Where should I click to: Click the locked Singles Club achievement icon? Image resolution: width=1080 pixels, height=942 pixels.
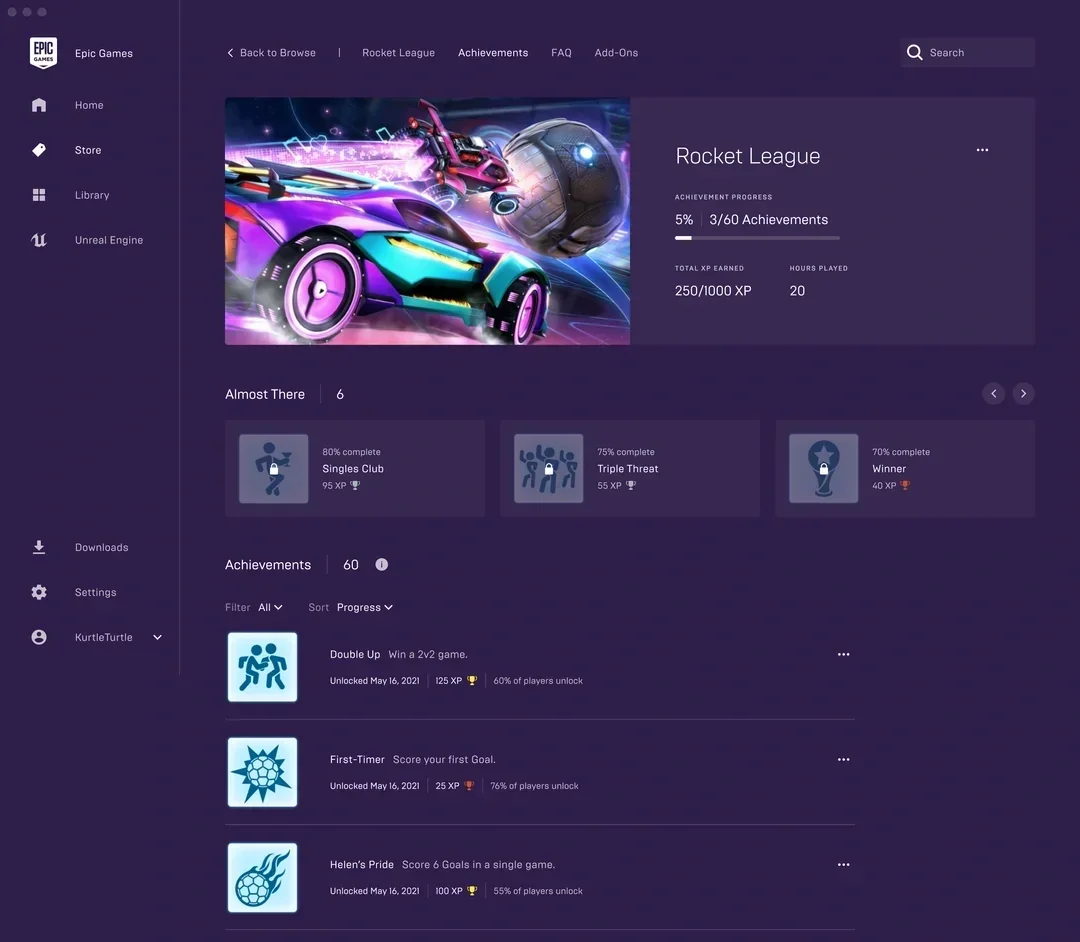tap(273, 468)
